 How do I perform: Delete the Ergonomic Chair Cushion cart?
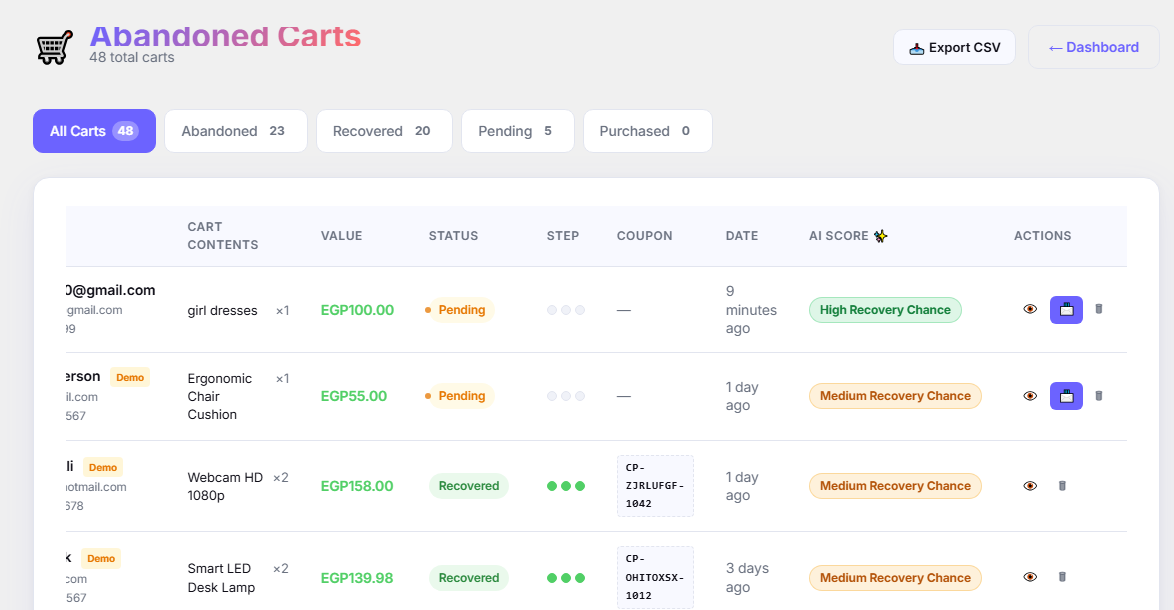[1098, 396]
